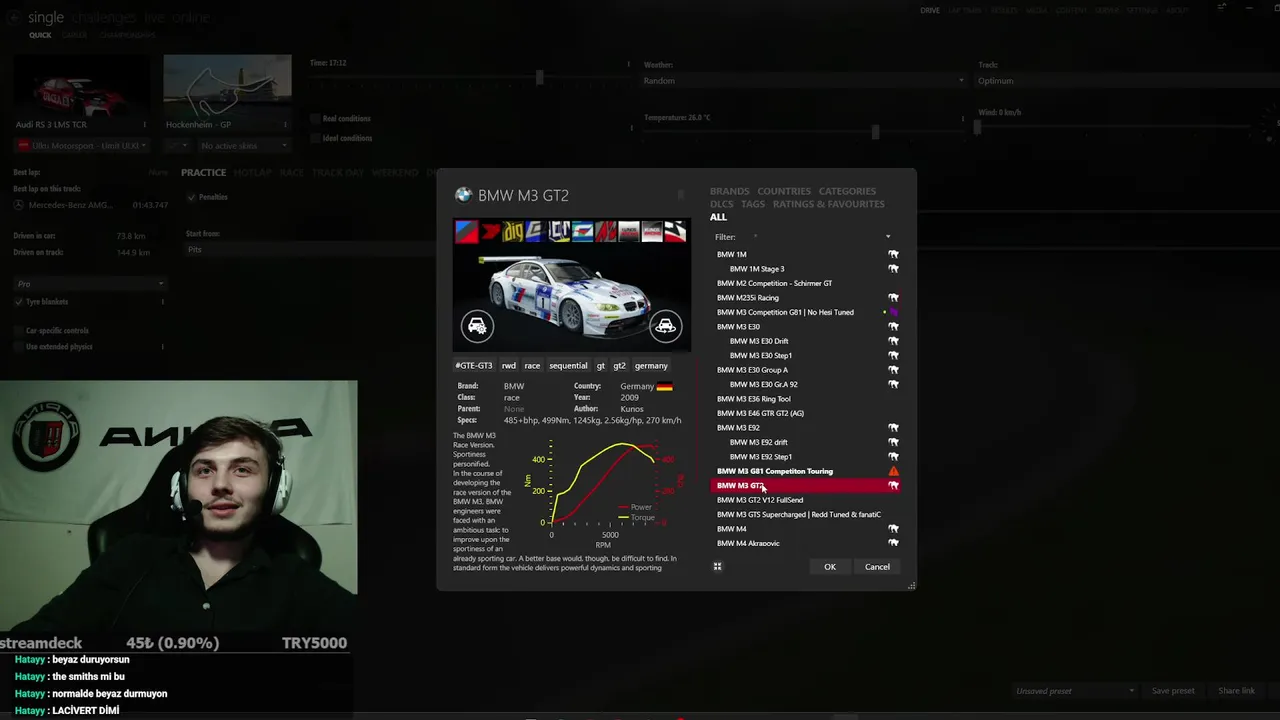This screenshot has width=1280, height=720.
Task: Click the 'sequential' tag
Action: click(568, 366)
